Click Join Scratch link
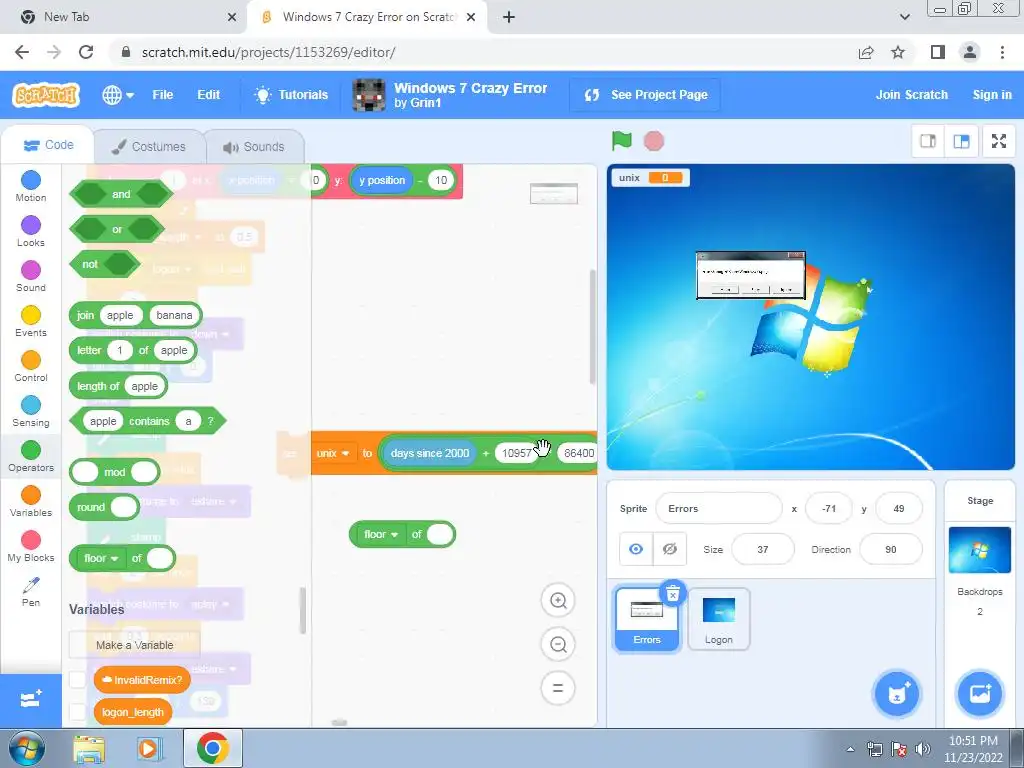The image size is (1024, 768). (912, 95)
